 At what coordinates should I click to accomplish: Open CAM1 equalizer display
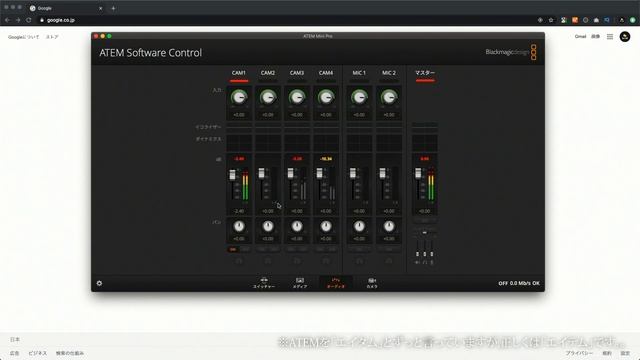(x=239, y=127)
